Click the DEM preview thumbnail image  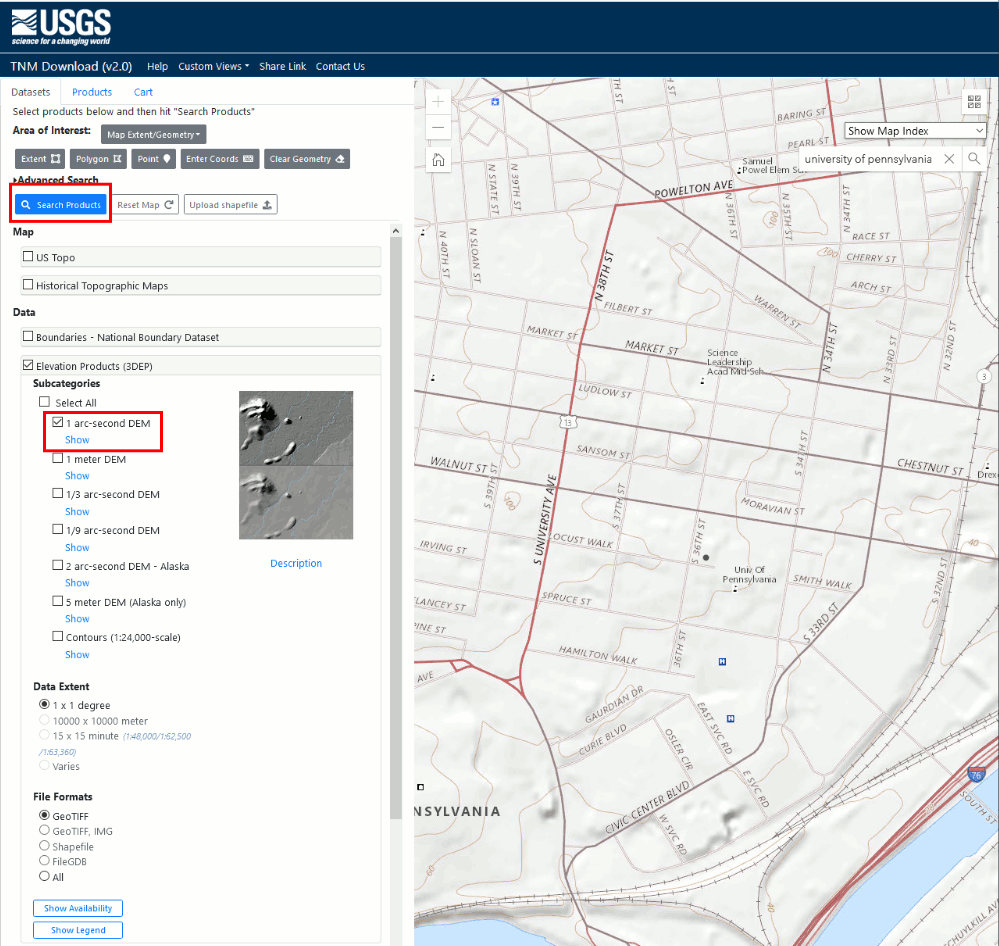[x=296, y=465]
